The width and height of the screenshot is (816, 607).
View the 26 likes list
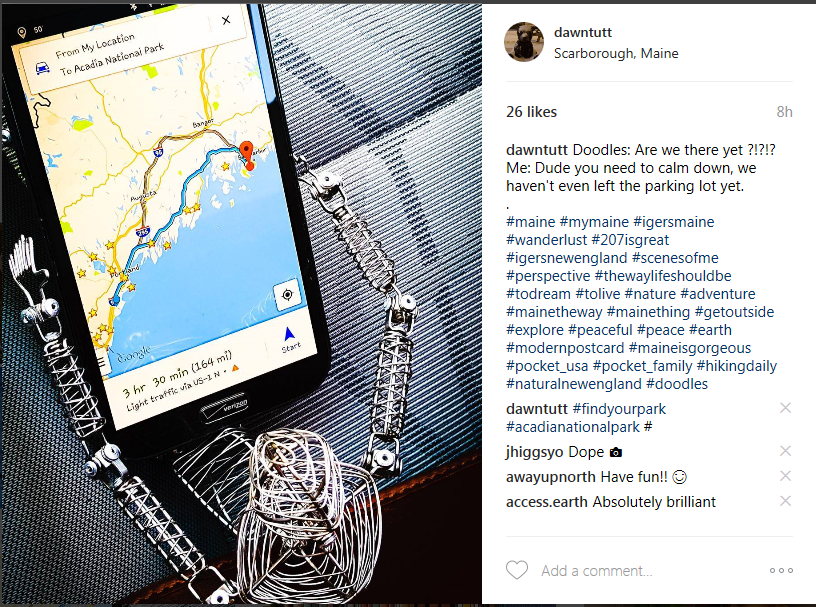(531, 112)
